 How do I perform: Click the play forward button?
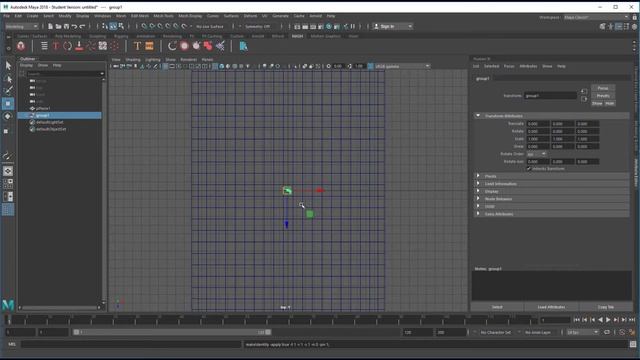pos(608,320)
